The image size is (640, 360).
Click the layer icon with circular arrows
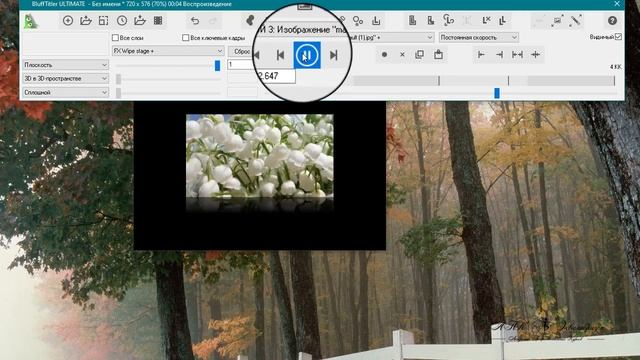pyautogui.click(x=449, y=20)
